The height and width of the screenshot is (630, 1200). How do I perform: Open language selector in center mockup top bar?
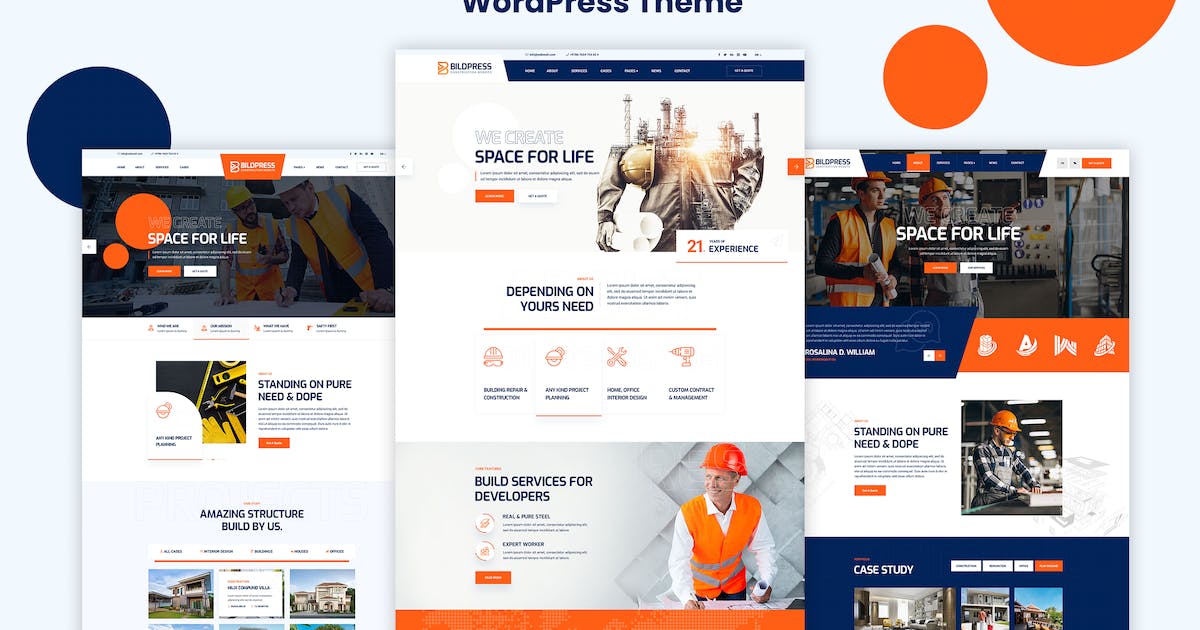(x=758, y=55)
